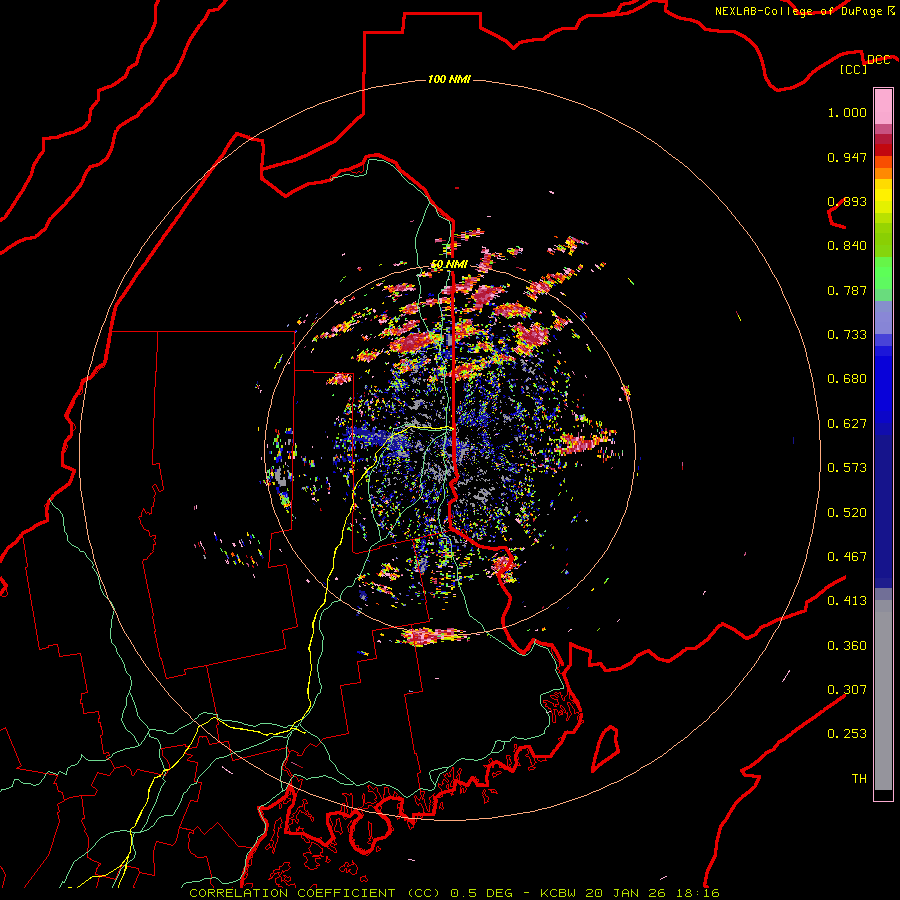The image size is (900, 900).
Task: Select the 0.360 color scale value
Action: (x=847, y=646)
